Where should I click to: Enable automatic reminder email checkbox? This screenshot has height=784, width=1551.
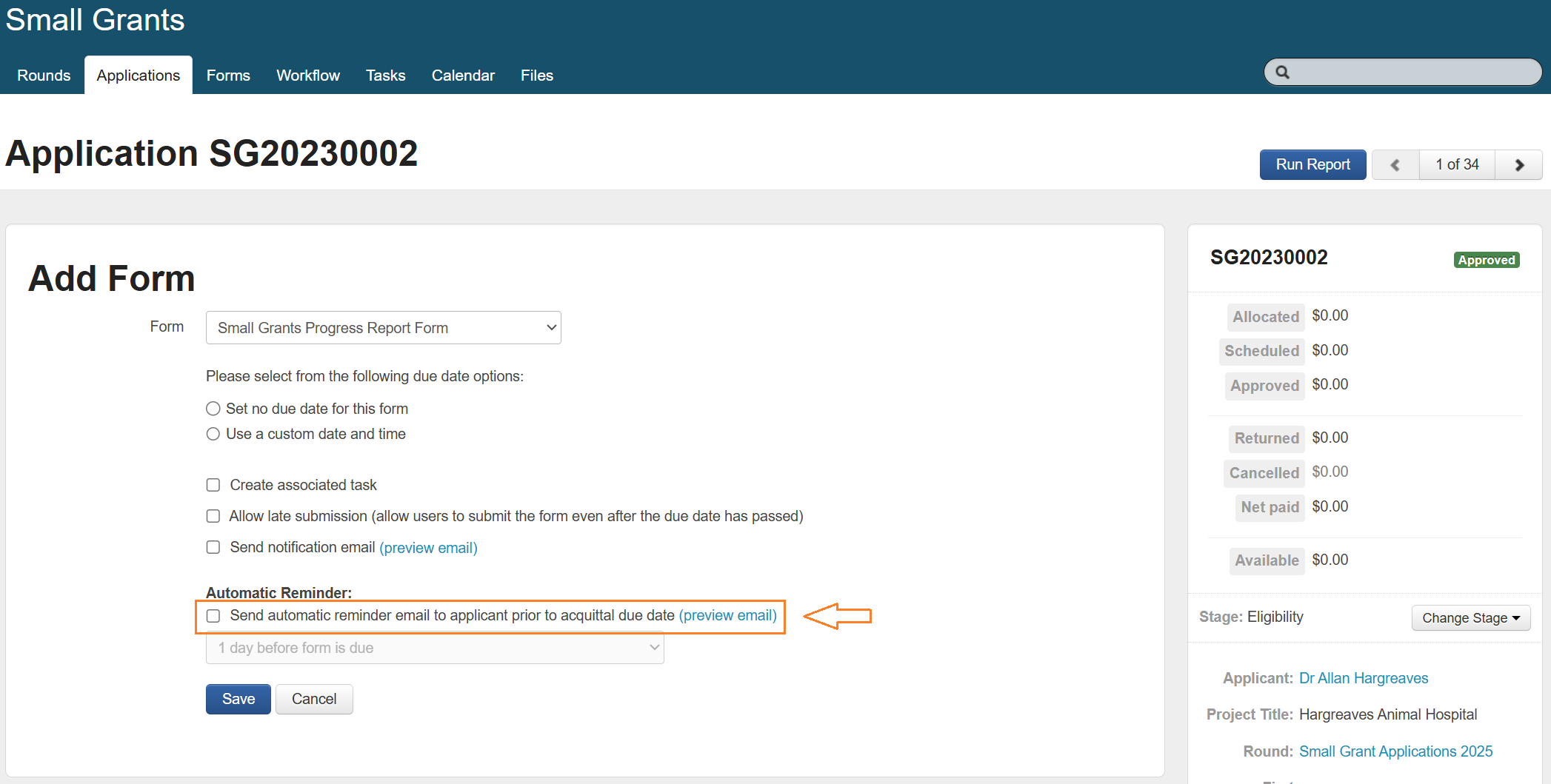[x=213, y=616]
